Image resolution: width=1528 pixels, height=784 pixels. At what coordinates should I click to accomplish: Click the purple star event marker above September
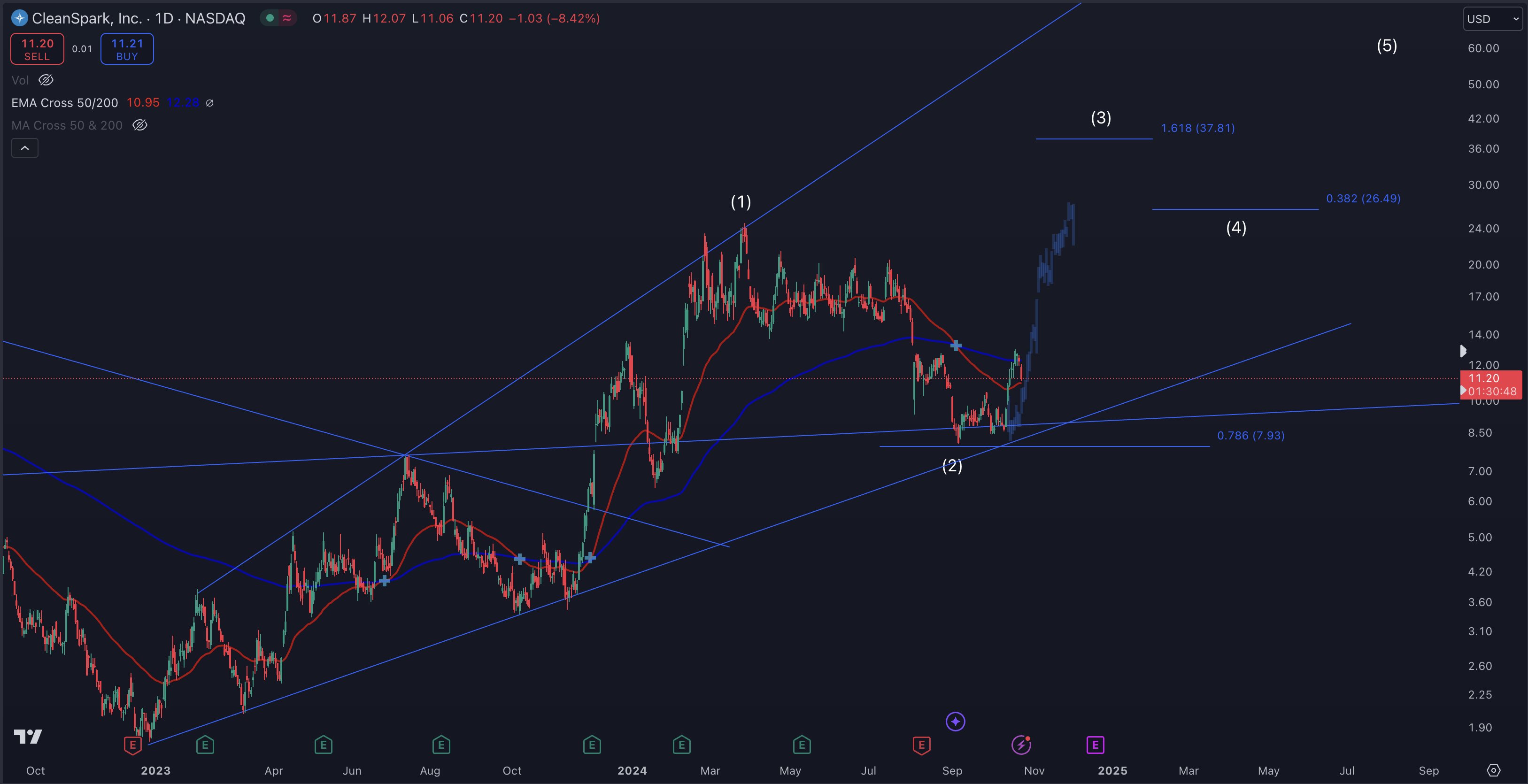point(955,722)
